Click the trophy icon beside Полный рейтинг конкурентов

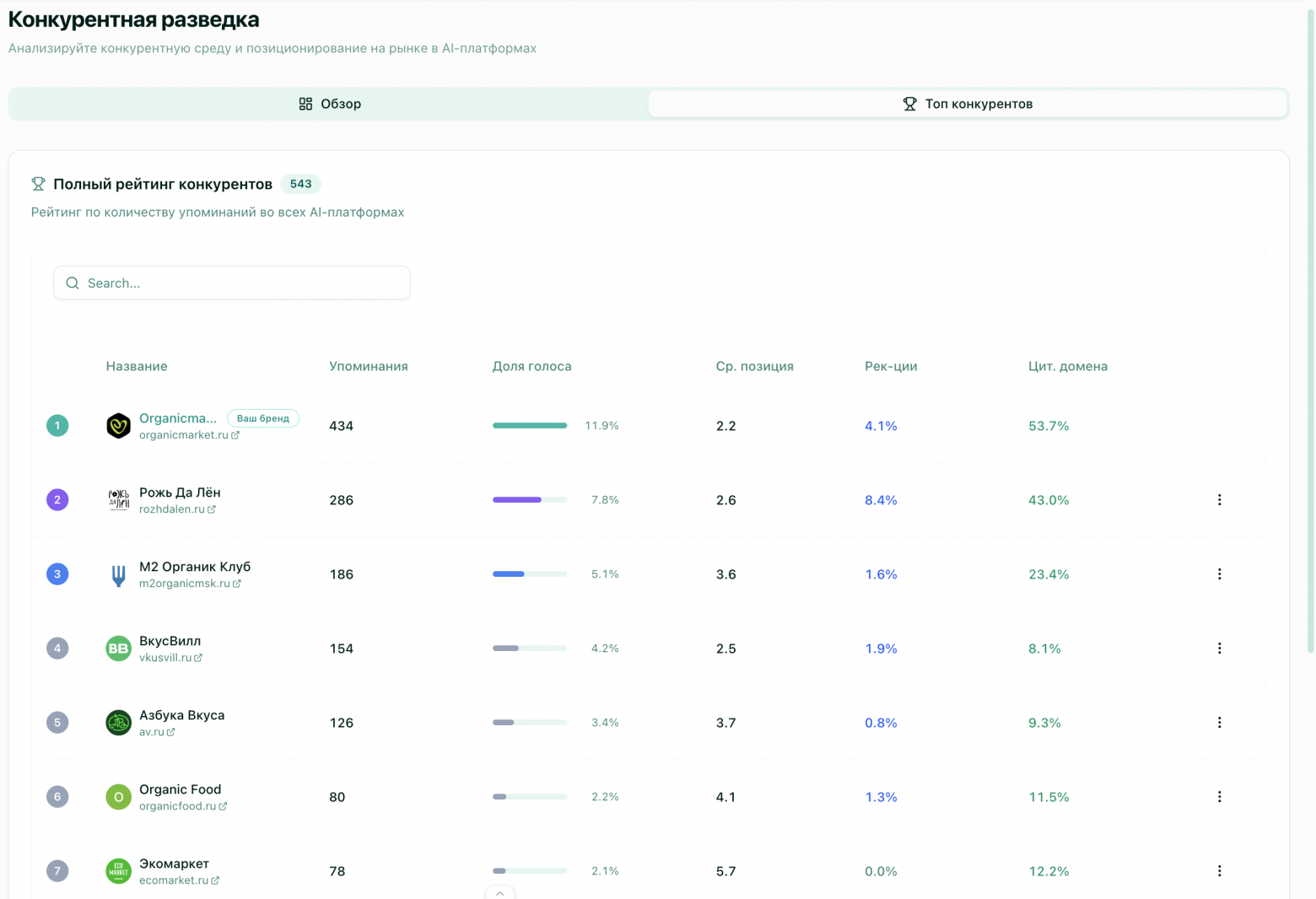(x=38, y=184)
